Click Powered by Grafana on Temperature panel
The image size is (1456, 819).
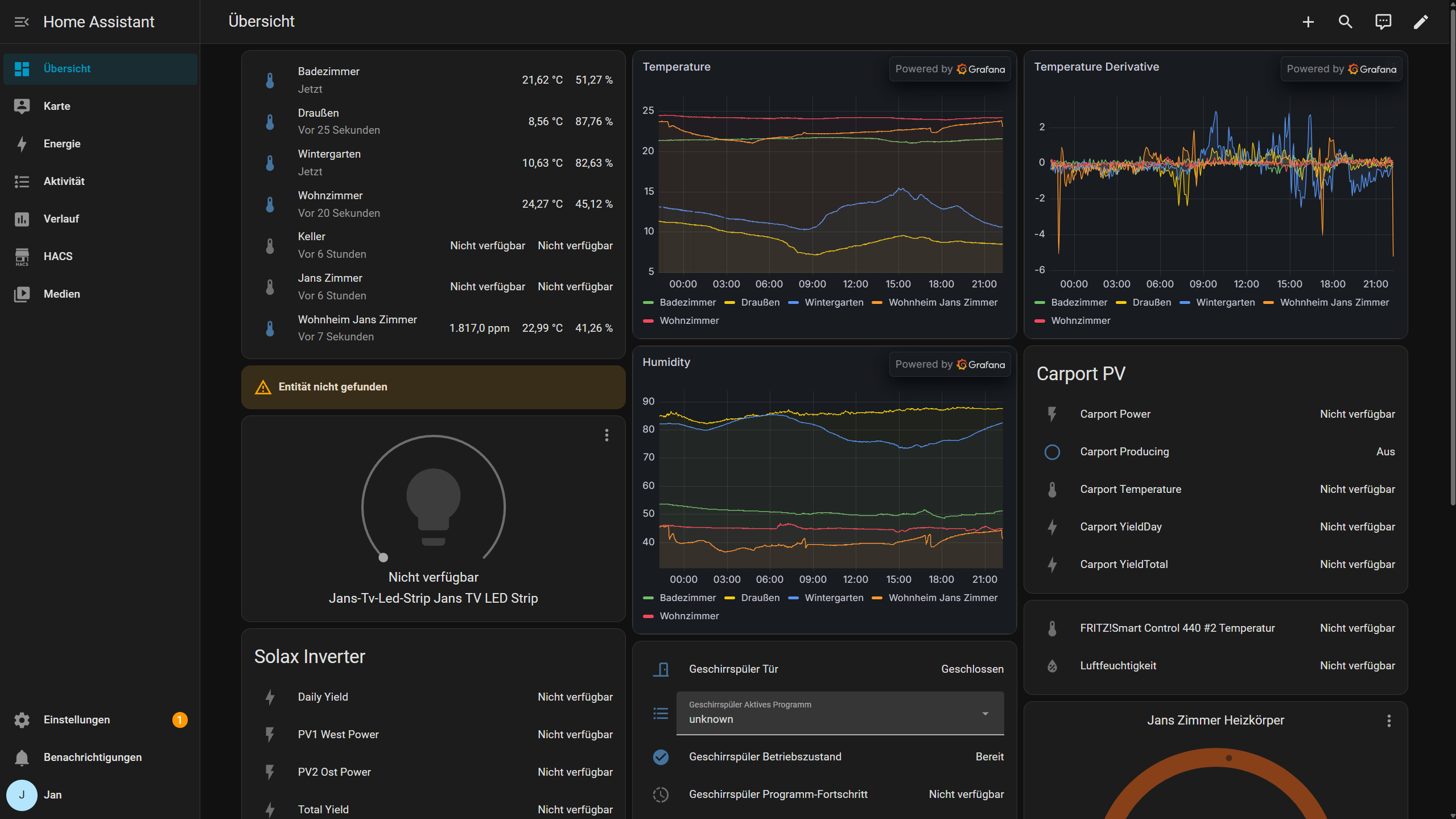click(950, 69)
